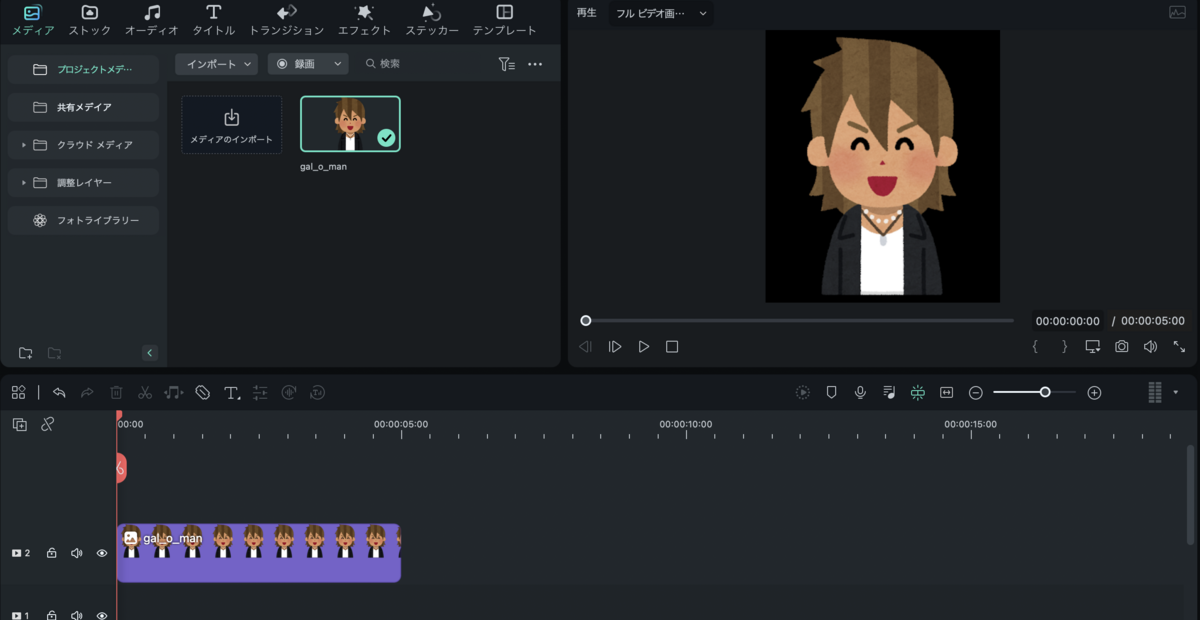Open the テンプレート tab
Viewport: 1200px width, 620px height.
click(504, 20)
